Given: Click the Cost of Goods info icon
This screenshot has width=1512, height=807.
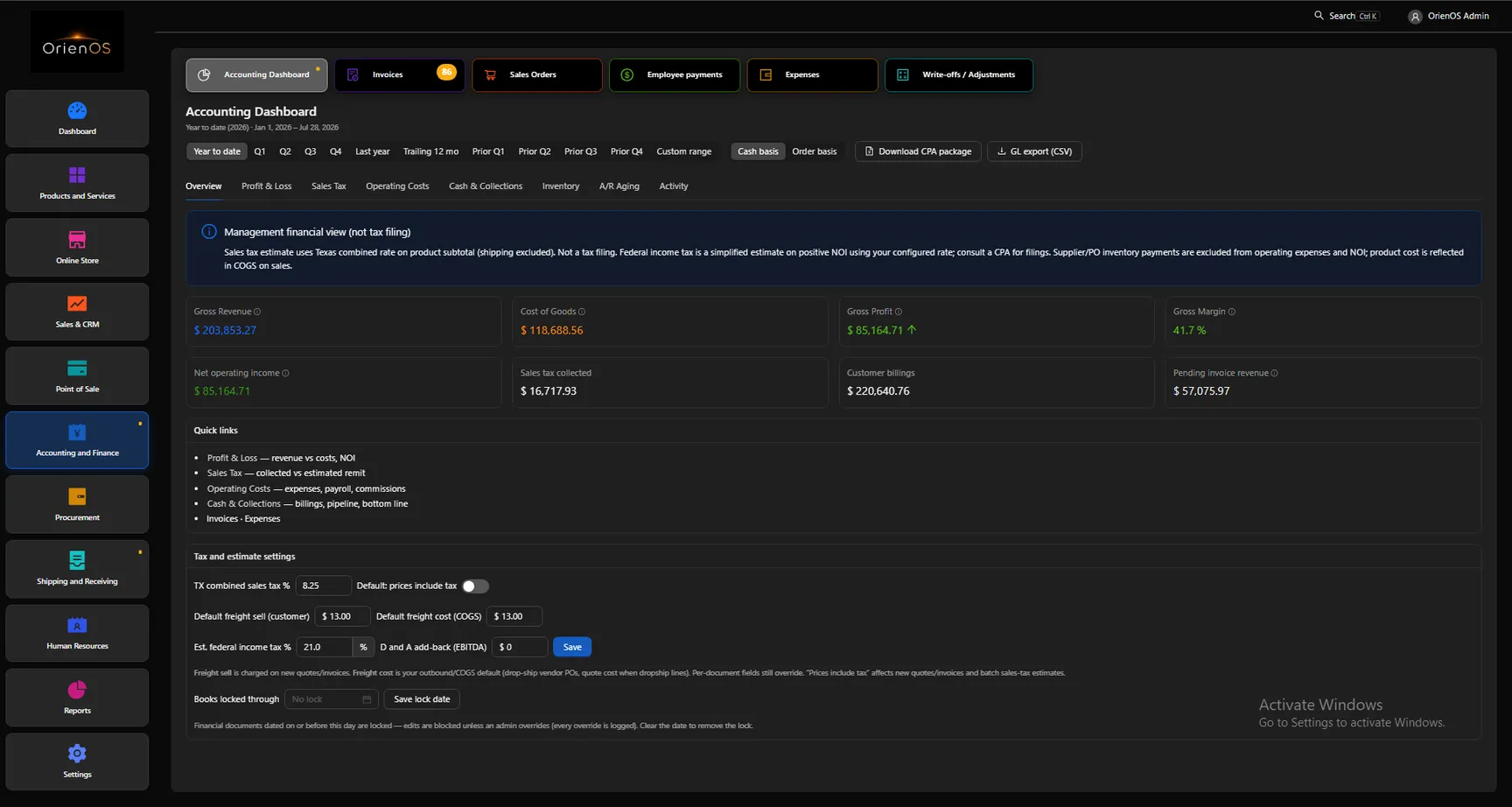Looking at the screenshot, I should 582,312.
